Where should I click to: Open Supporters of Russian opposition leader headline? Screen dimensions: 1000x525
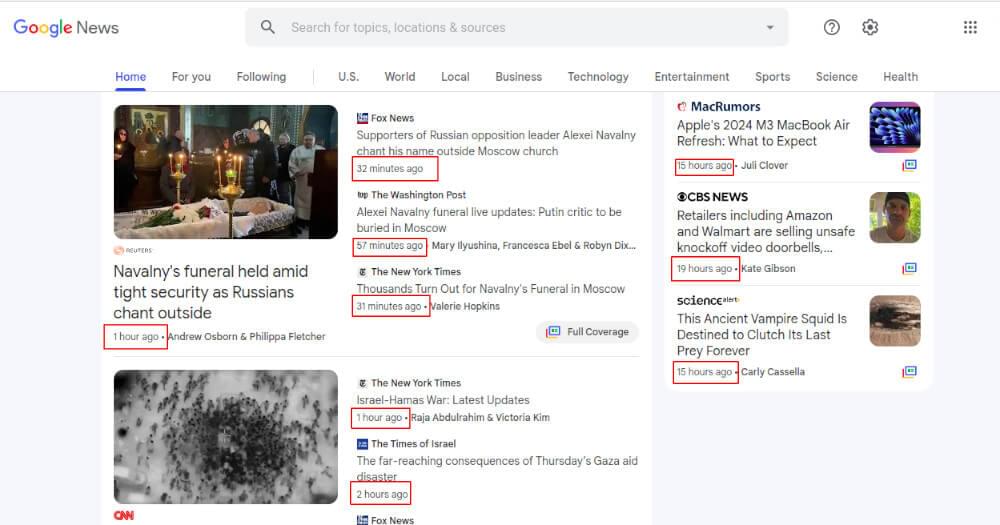496,143
